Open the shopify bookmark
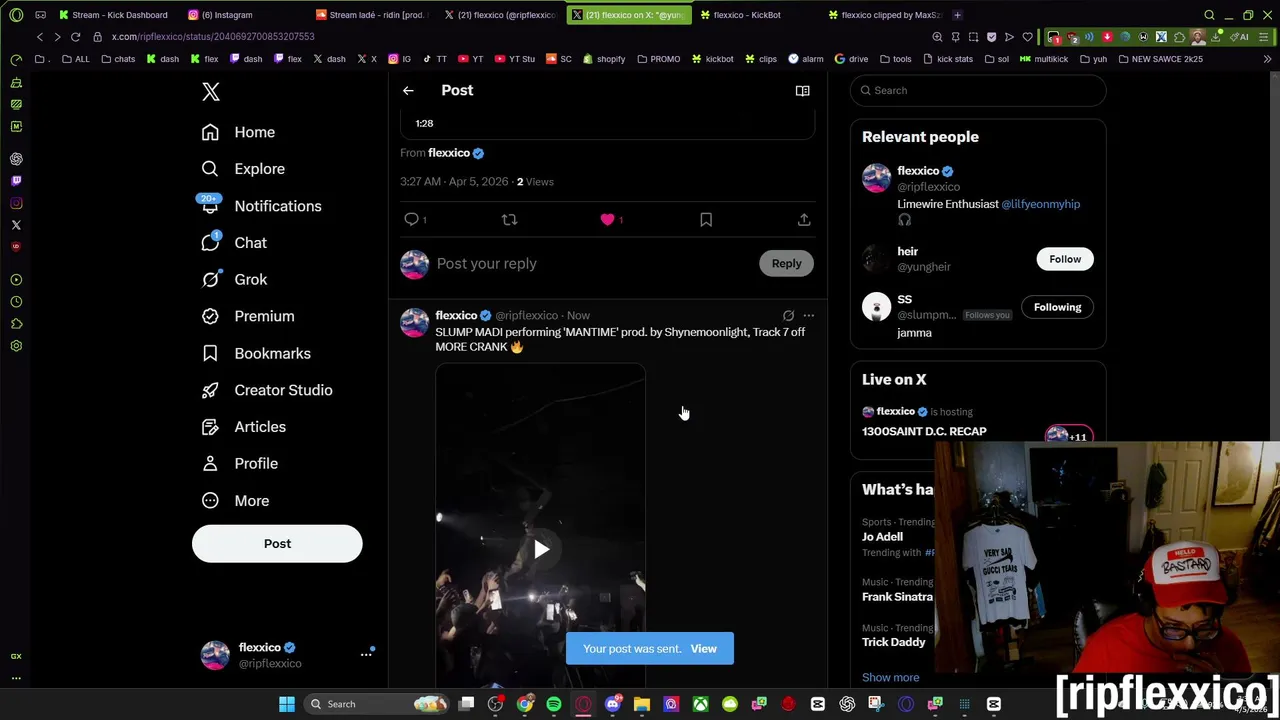Image resolution: width=1280 pixels, height=720 pixels. [604, 59]
